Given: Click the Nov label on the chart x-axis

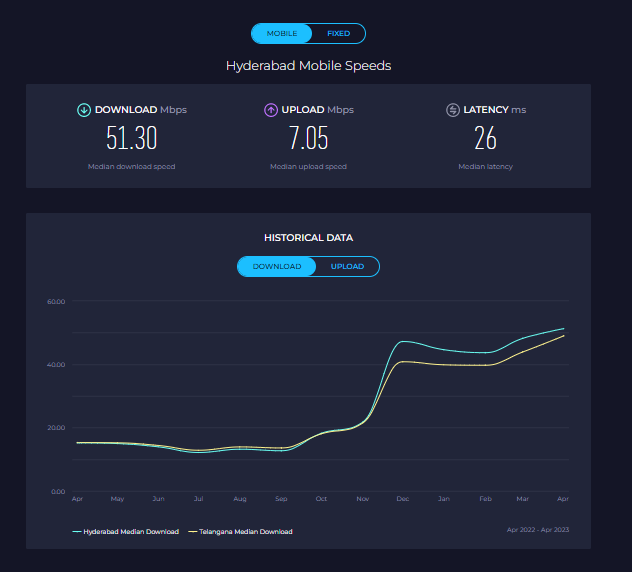Looking at the screenshot, I should click(x=362, y=498).
